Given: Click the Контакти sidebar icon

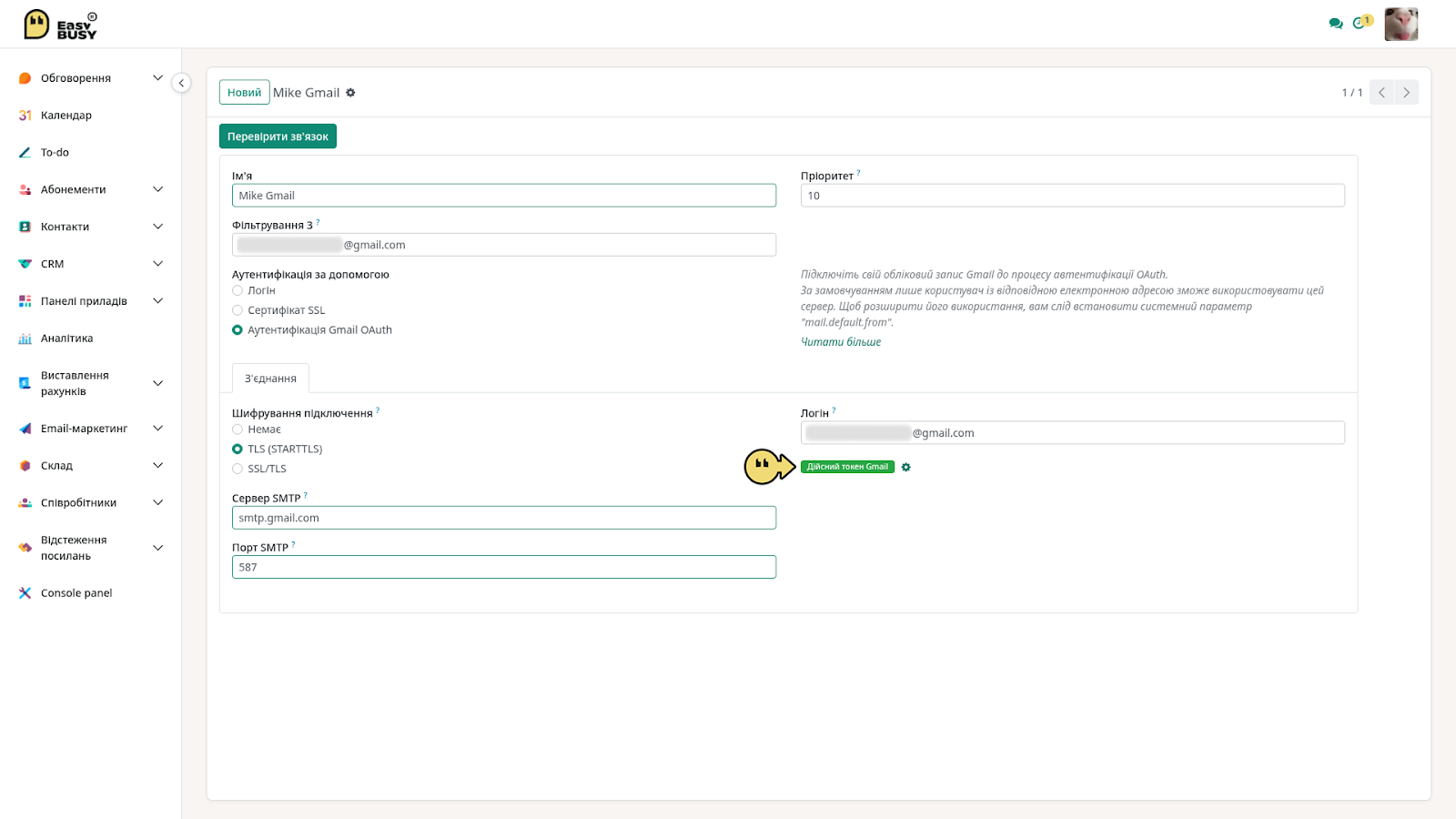Looking at the screenshot, I should (x=25, y=227).
